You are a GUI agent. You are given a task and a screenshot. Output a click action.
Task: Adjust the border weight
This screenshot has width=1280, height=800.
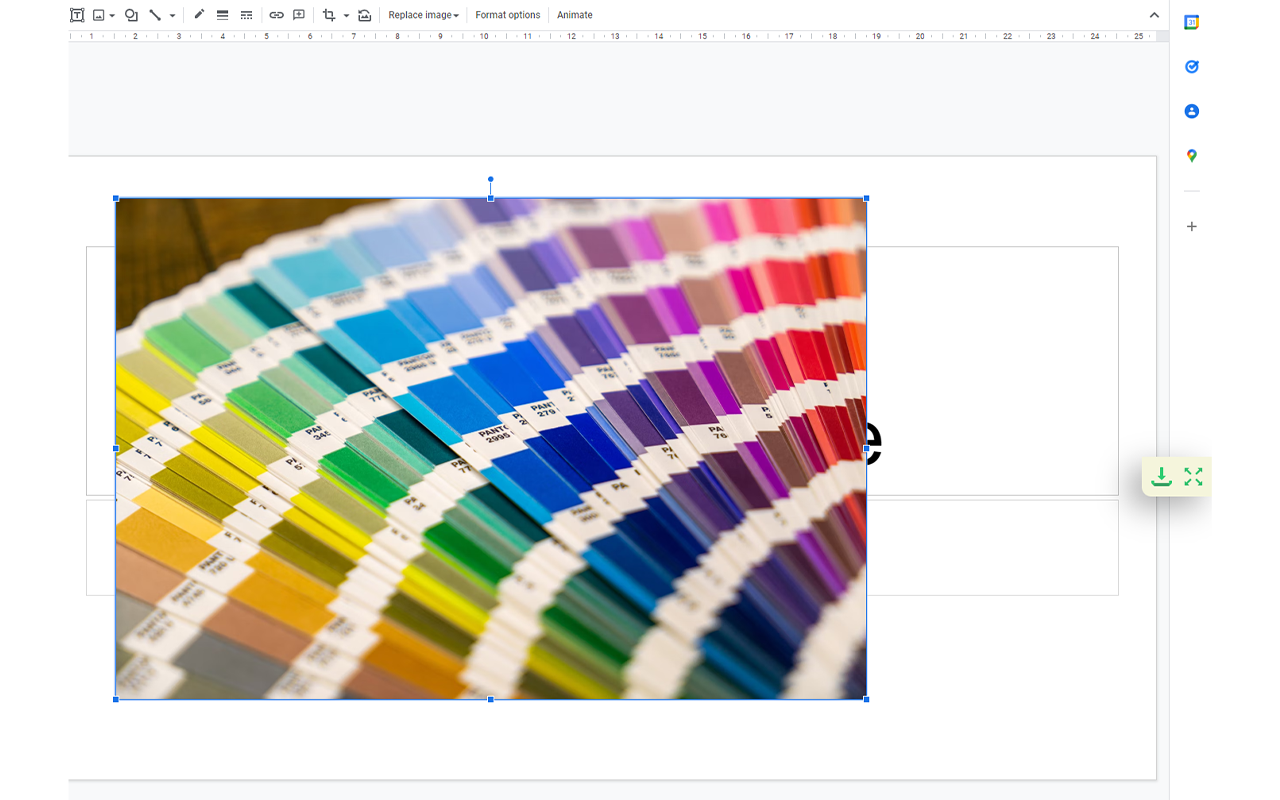click(x=221, y=15)
